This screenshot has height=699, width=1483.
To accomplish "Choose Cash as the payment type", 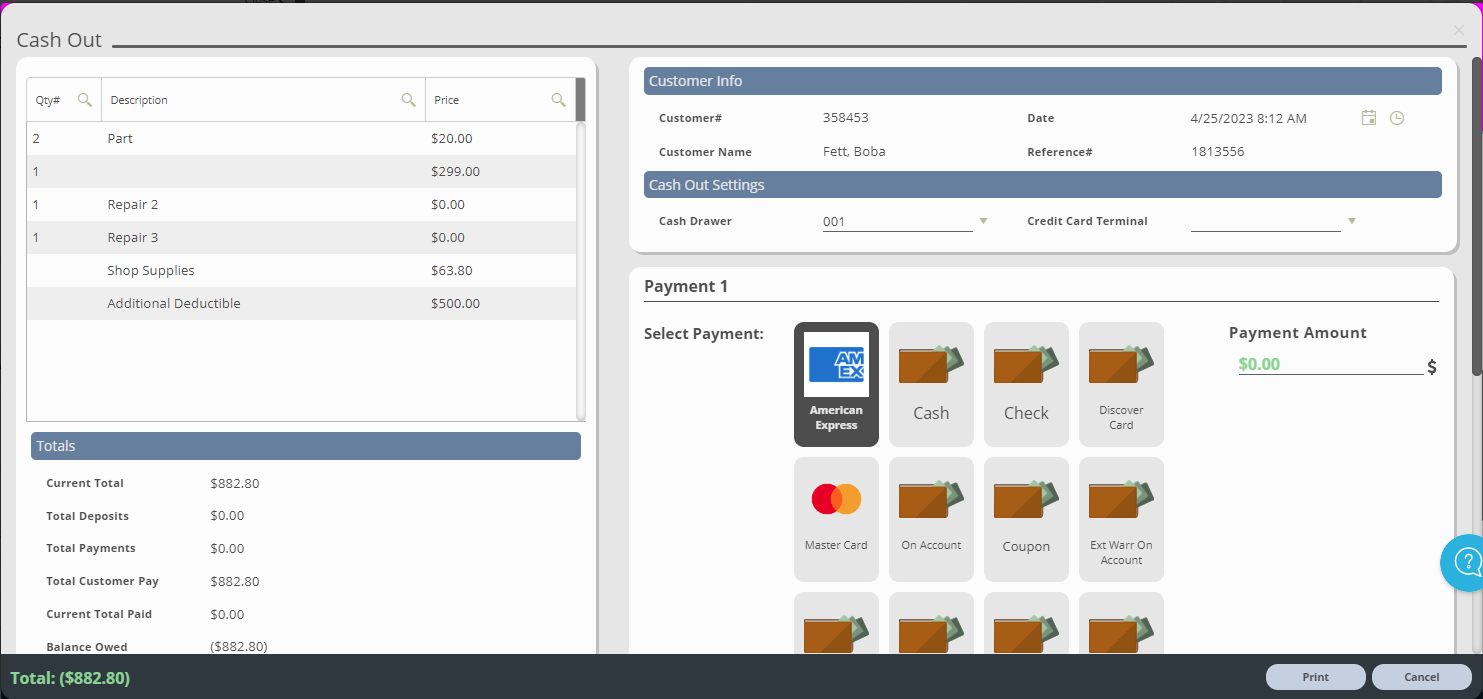I will [931, 384].
